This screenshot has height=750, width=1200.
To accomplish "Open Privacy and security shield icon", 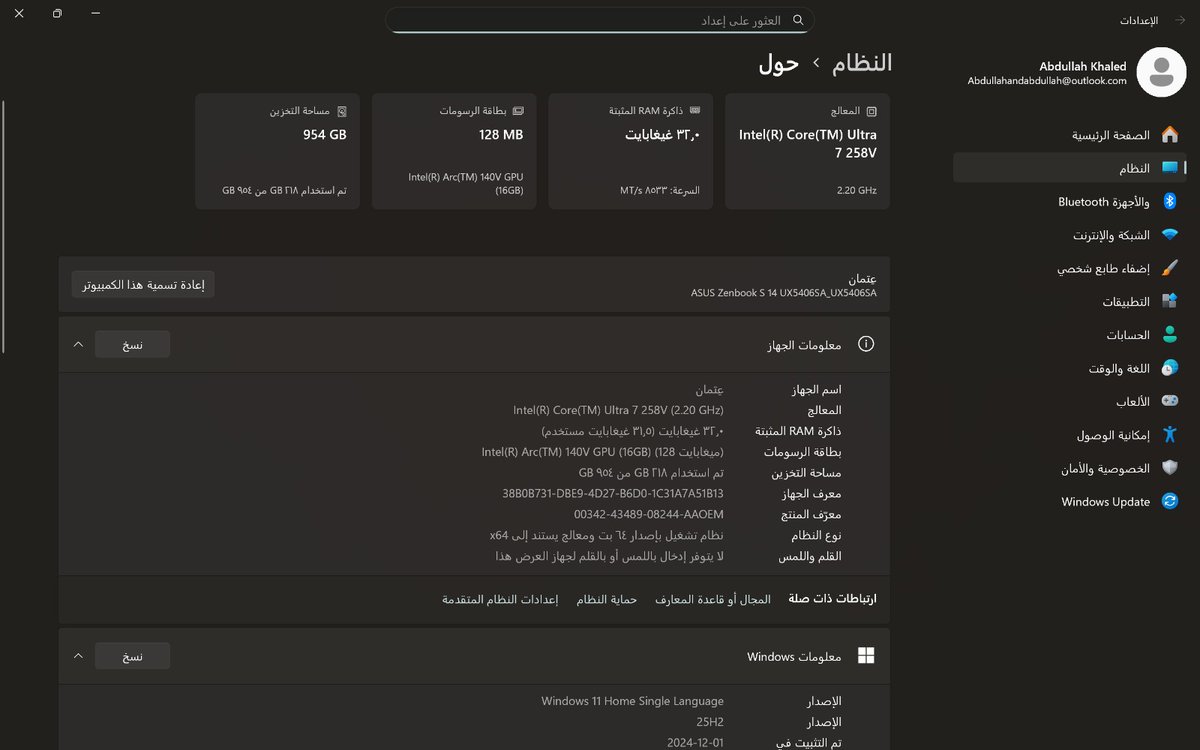I will click(1169, 468).
